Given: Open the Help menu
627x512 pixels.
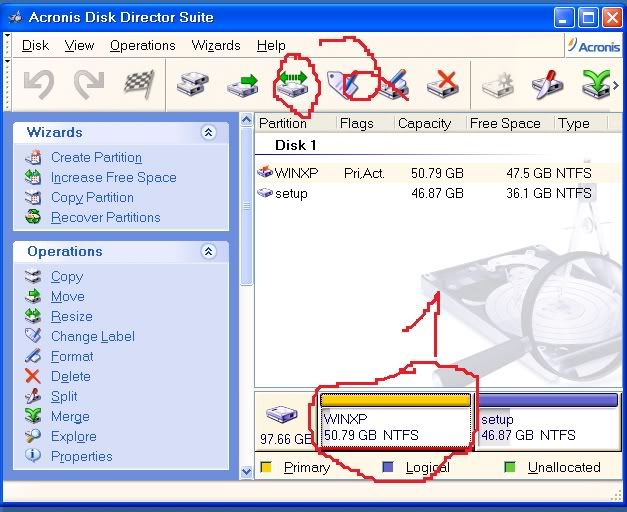Looking at the screenshot, I should pos(271,46).
